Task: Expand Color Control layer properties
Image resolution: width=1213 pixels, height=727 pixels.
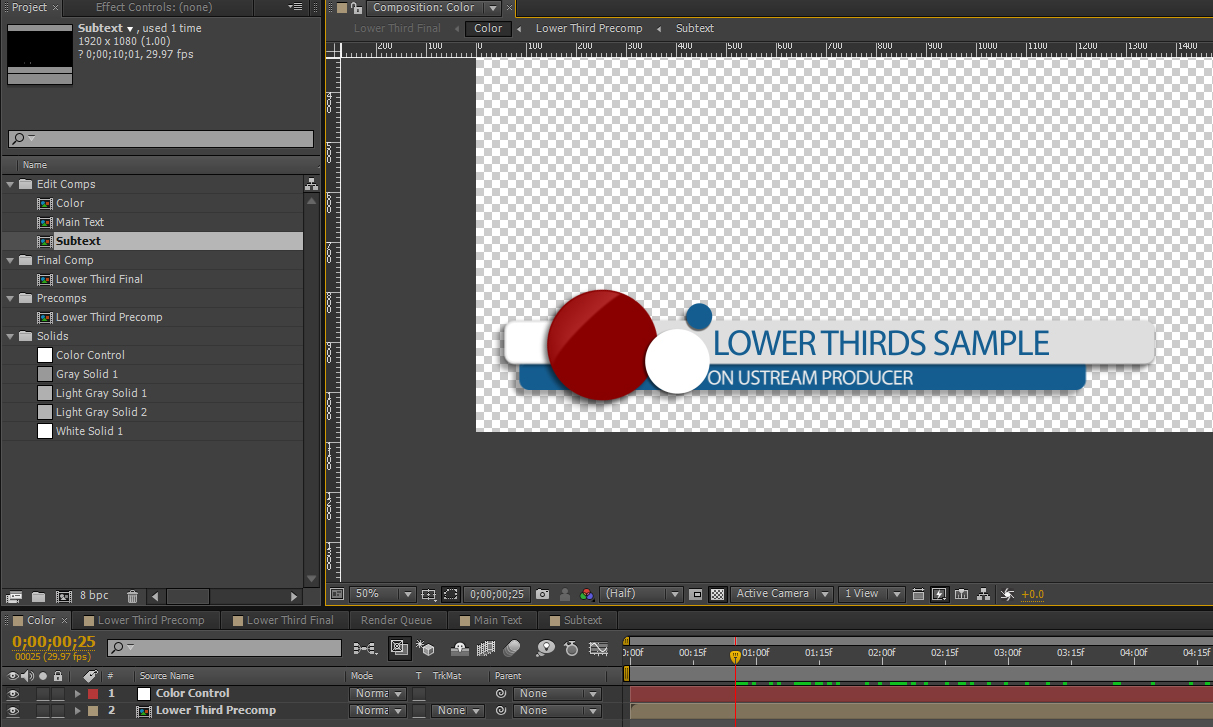Action: [78, 693]
